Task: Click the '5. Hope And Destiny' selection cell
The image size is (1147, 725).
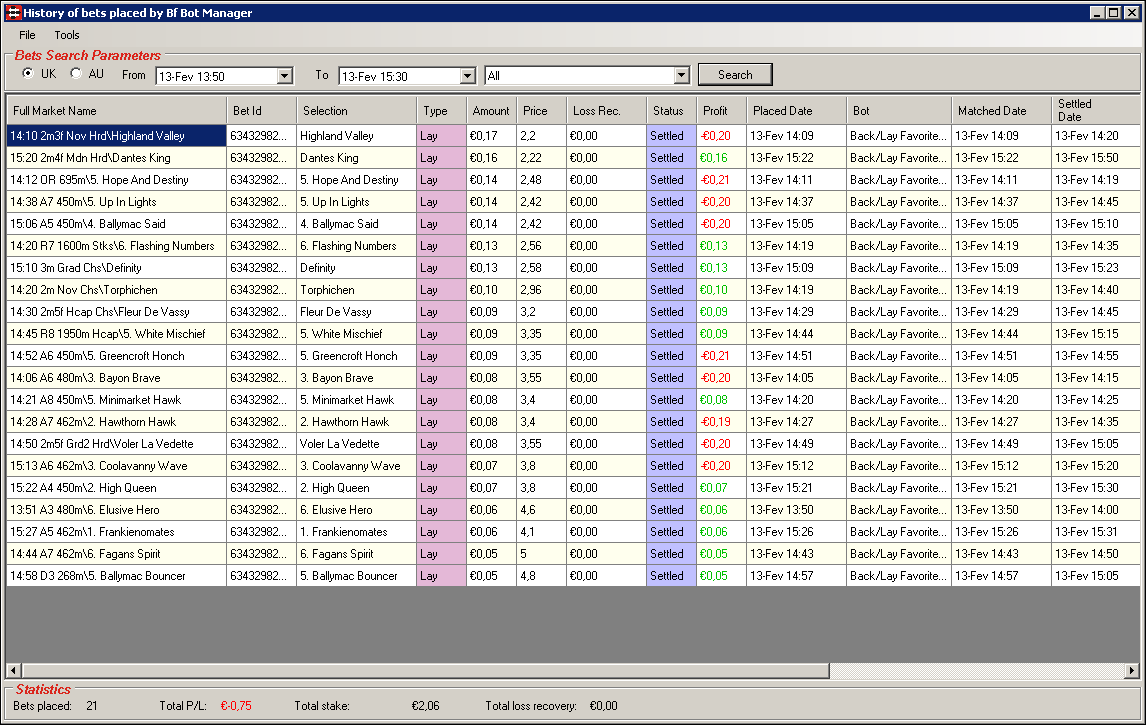Action: pos(356,180)
